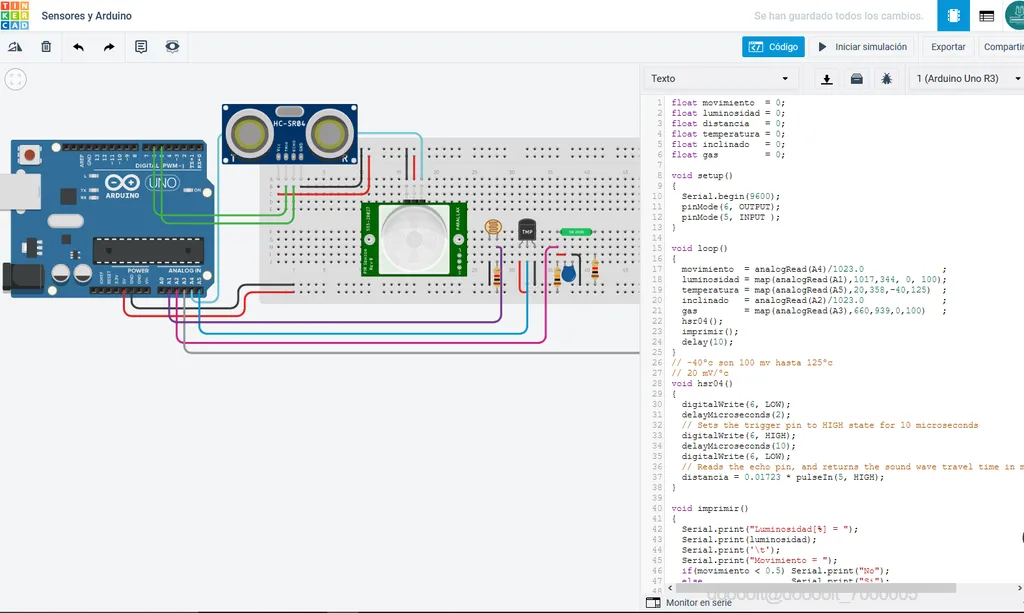
Task: Click the Exportar button
Action: pyautogui.click(x=948, y=47)
